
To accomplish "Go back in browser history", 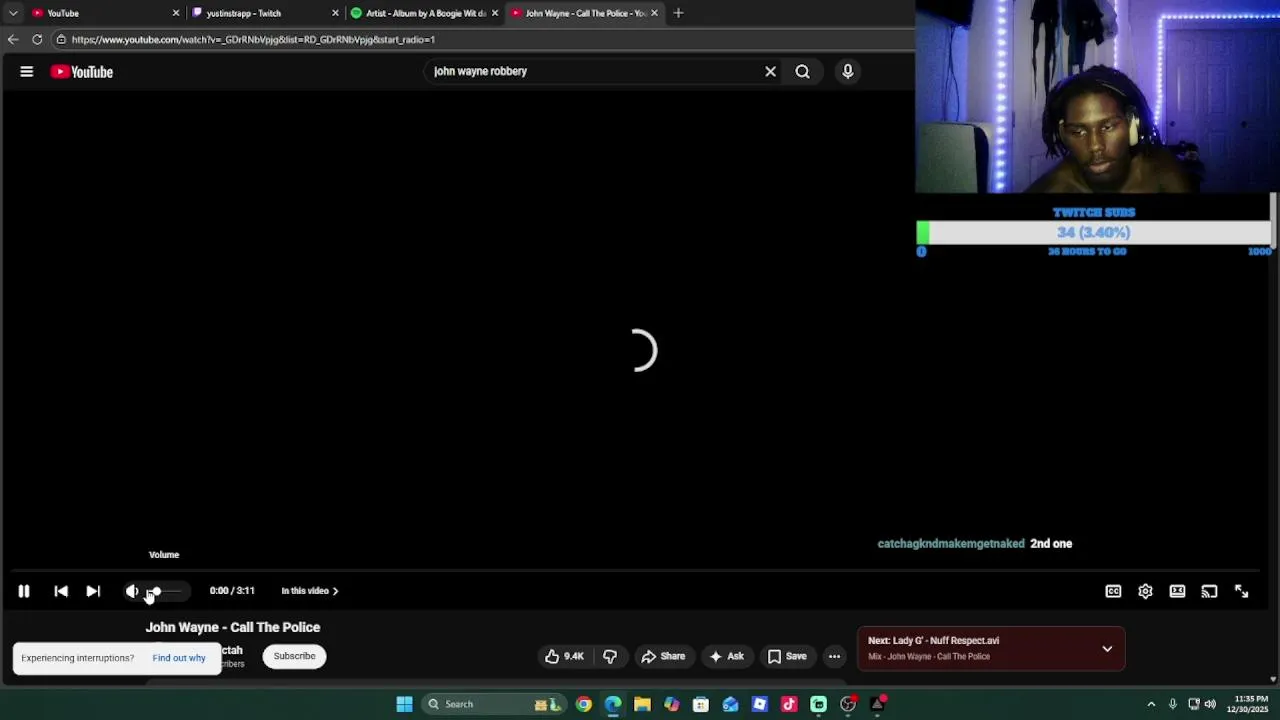I will (x=13, y=39).
